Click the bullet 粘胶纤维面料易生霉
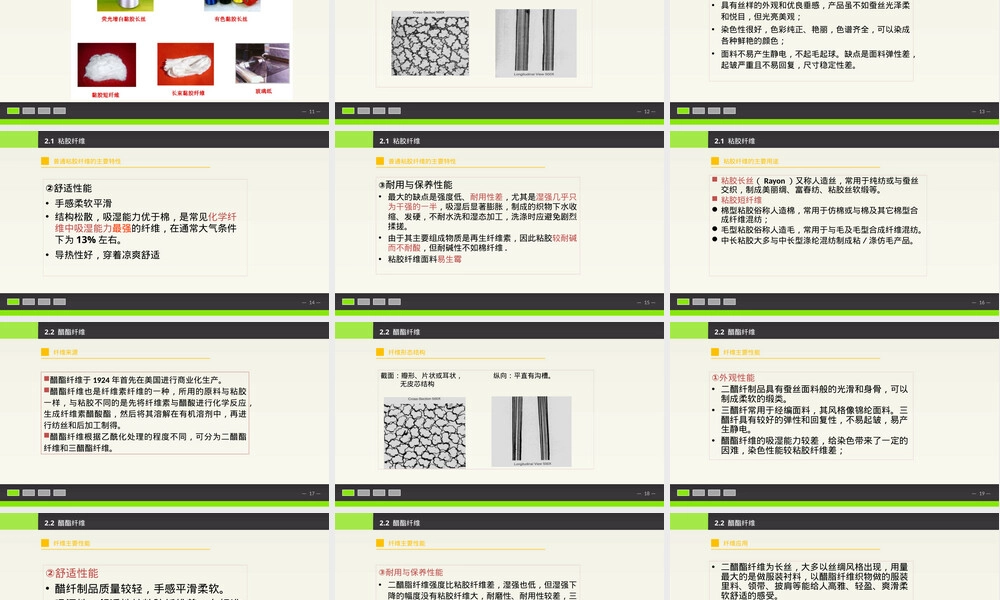The width and height of the screenshot is (1000, 600). pos(425,260)
